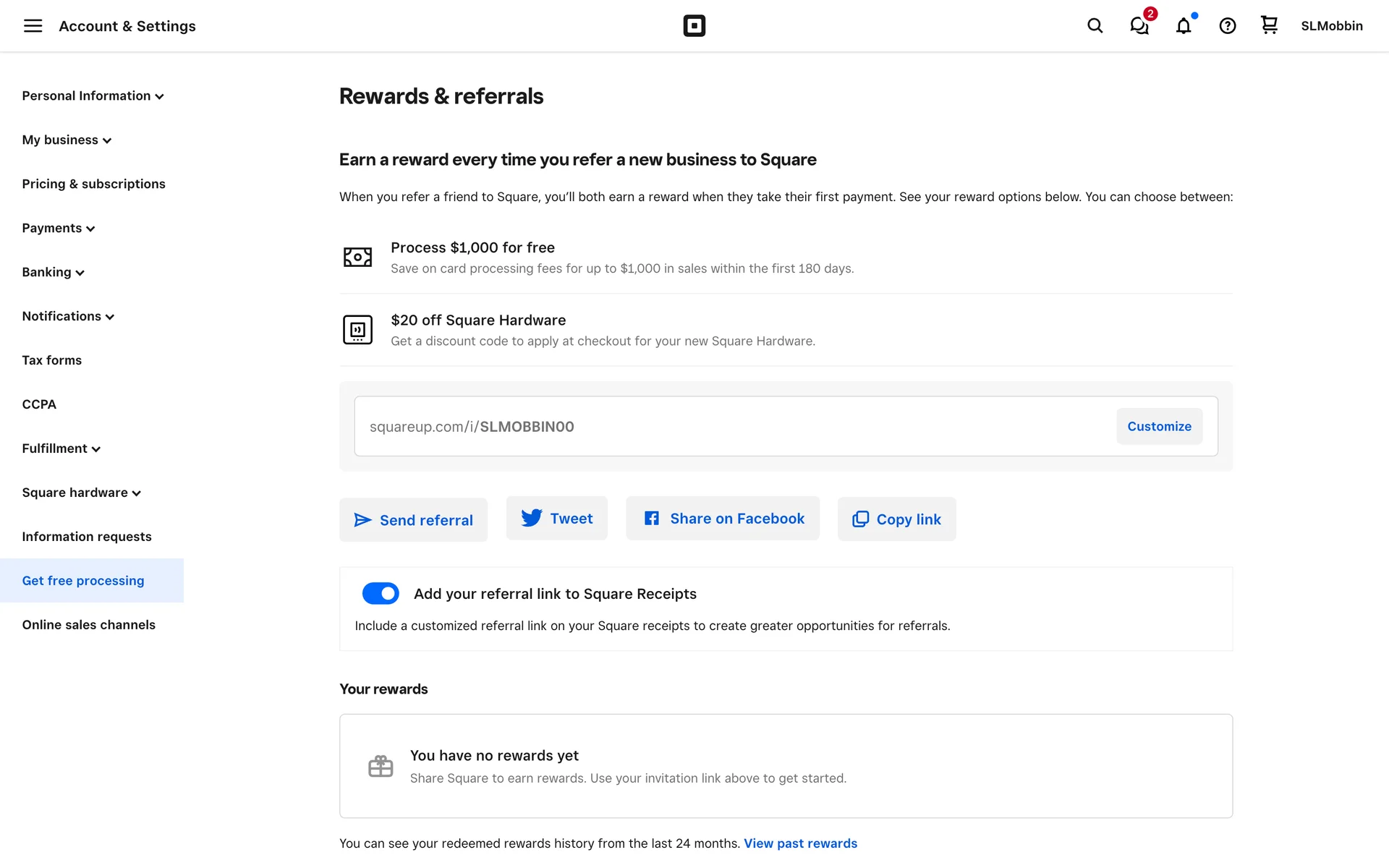Click the Customize referral link button
This screenshot has width=1389, height=868.
[1158, 426]
